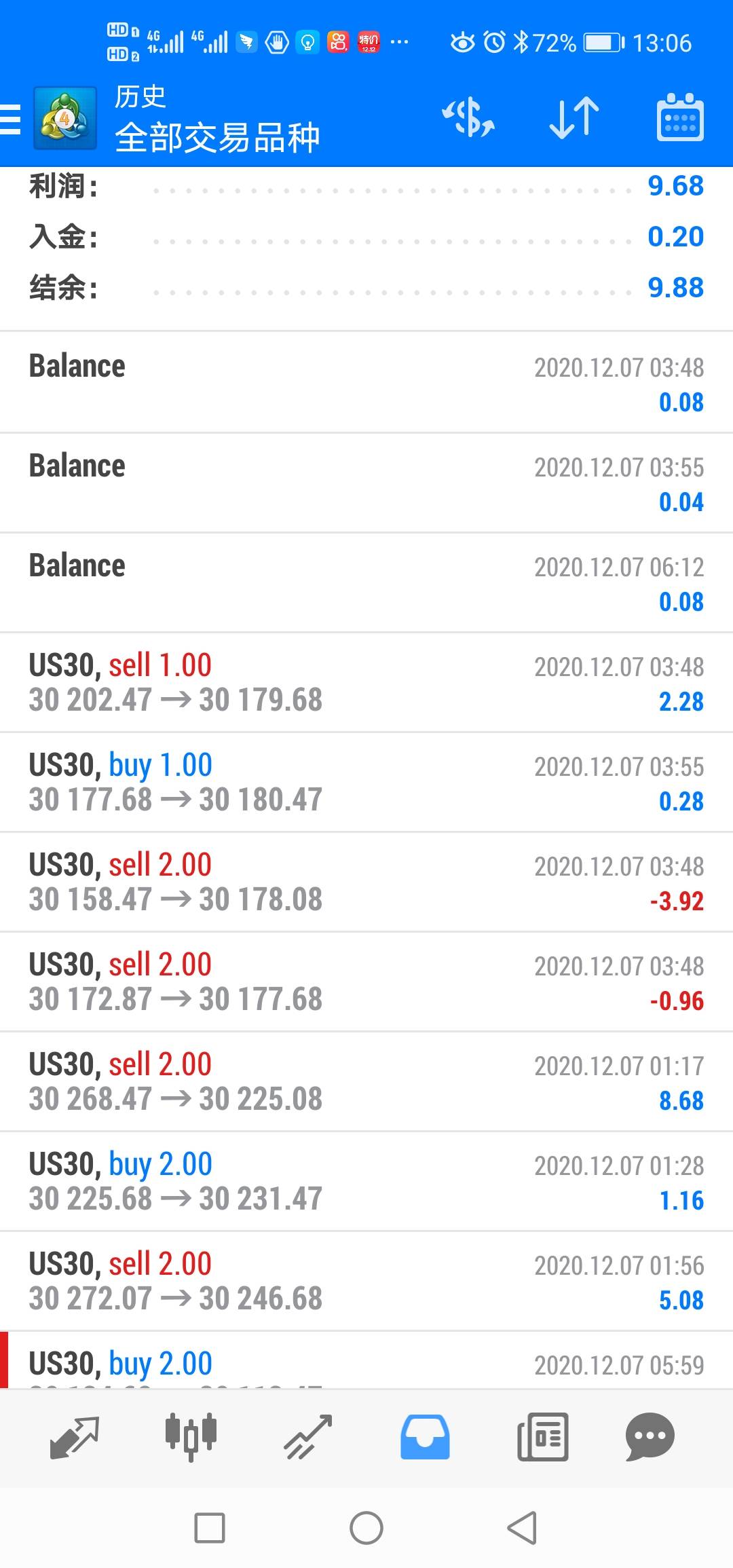Select the History inbox tab
Viewport: 733px width, 1568px height.
click(425, 1436)
